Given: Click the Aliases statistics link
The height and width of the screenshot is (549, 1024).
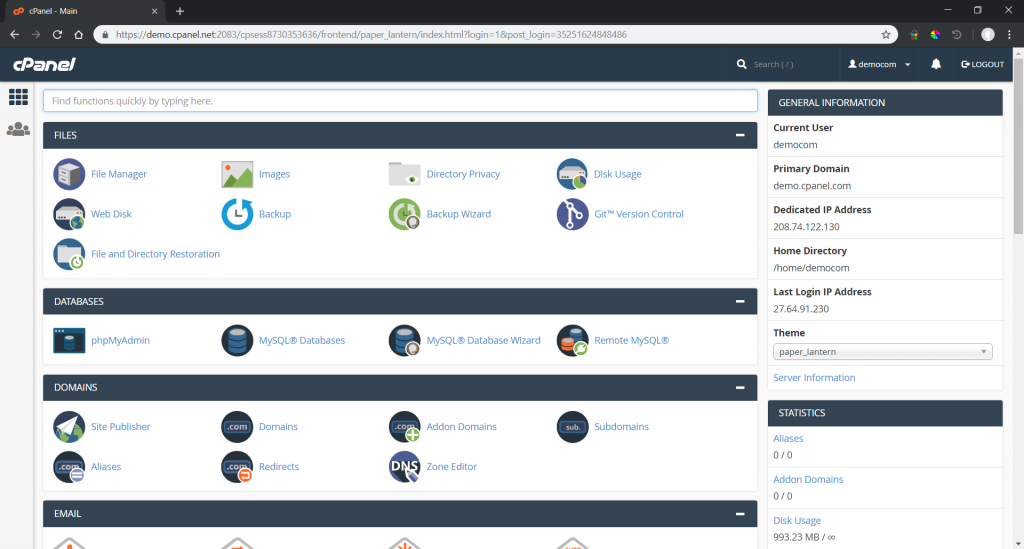Looking at the screenshot, I should (788, 439).
